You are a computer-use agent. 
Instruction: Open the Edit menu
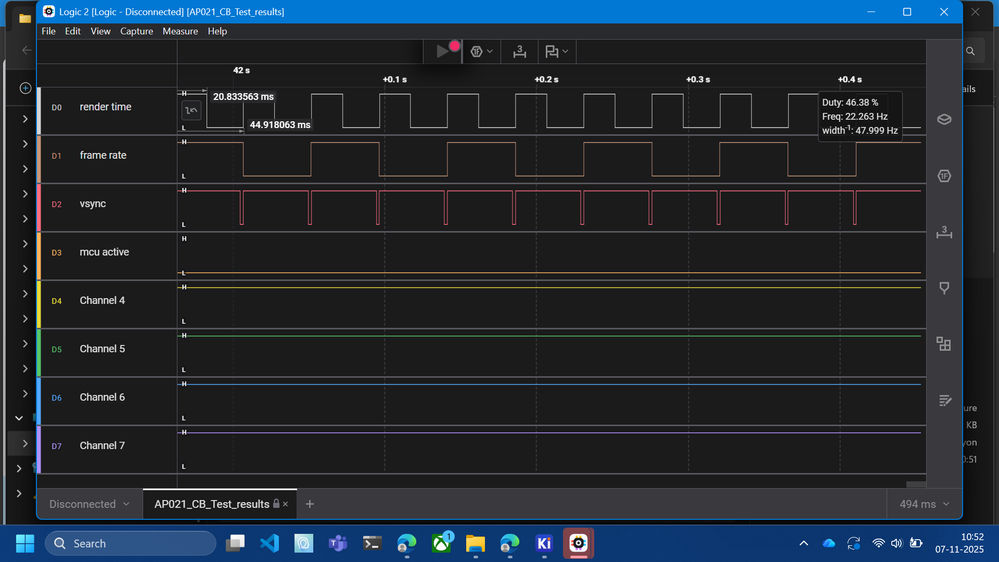(x=73, y=31)
